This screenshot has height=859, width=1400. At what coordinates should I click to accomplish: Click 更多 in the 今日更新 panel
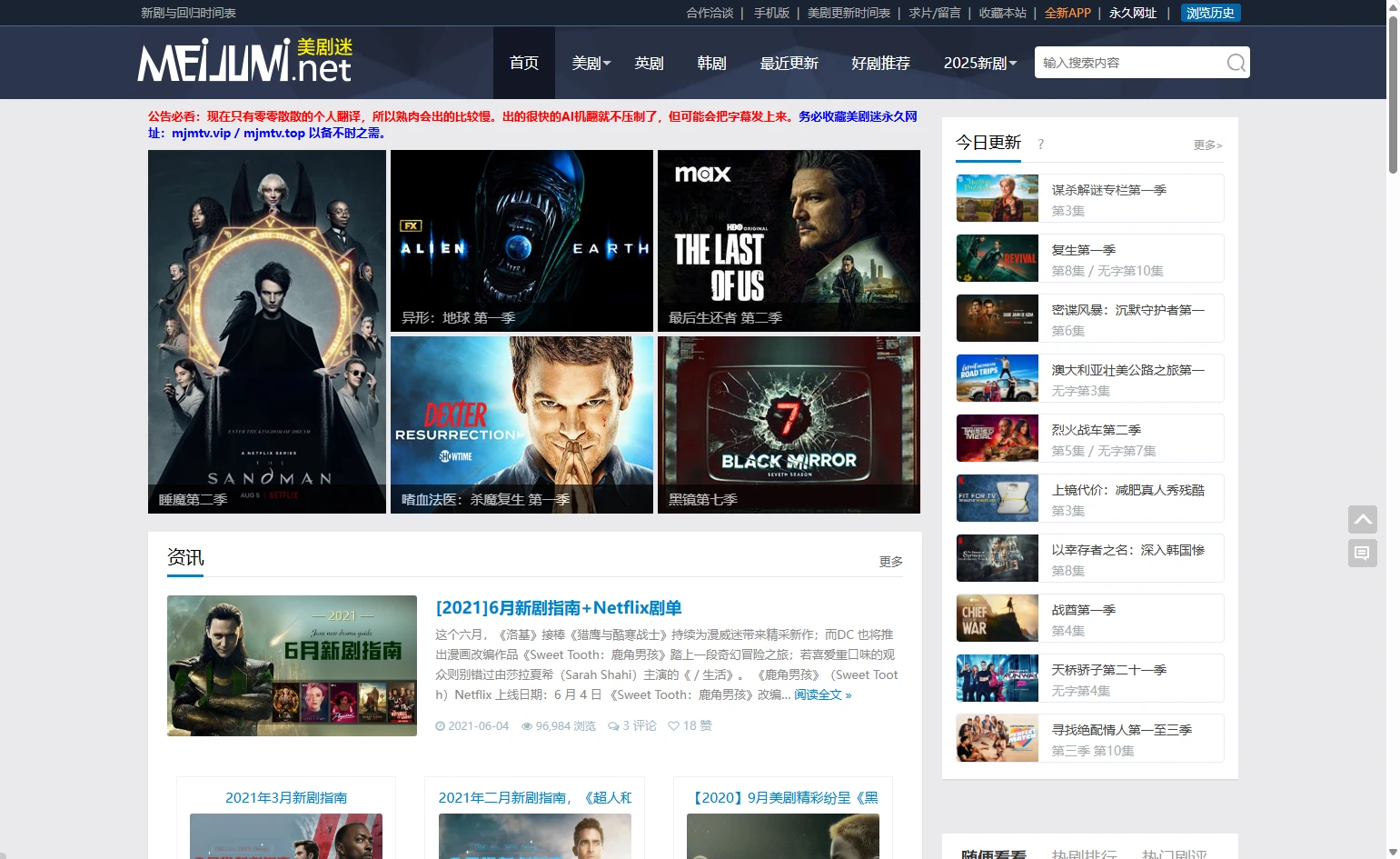(1206, 145)
